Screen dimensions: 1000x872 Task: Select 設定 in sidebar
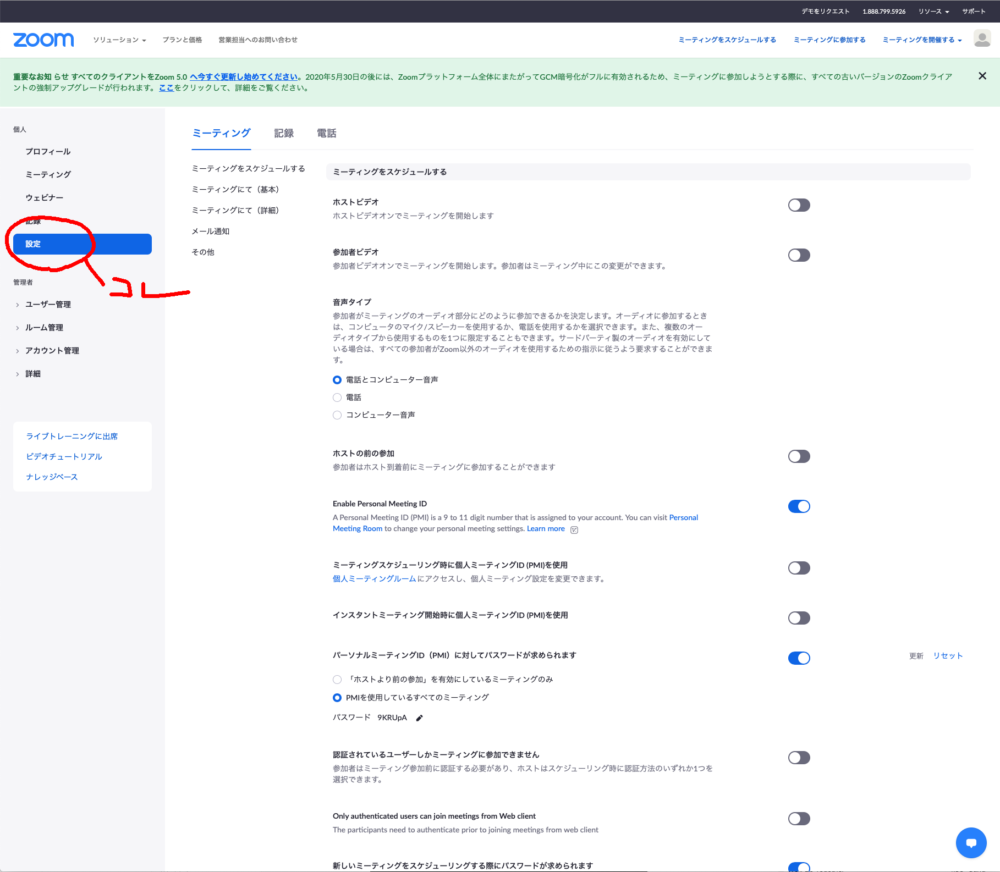[x=82, y=244]
